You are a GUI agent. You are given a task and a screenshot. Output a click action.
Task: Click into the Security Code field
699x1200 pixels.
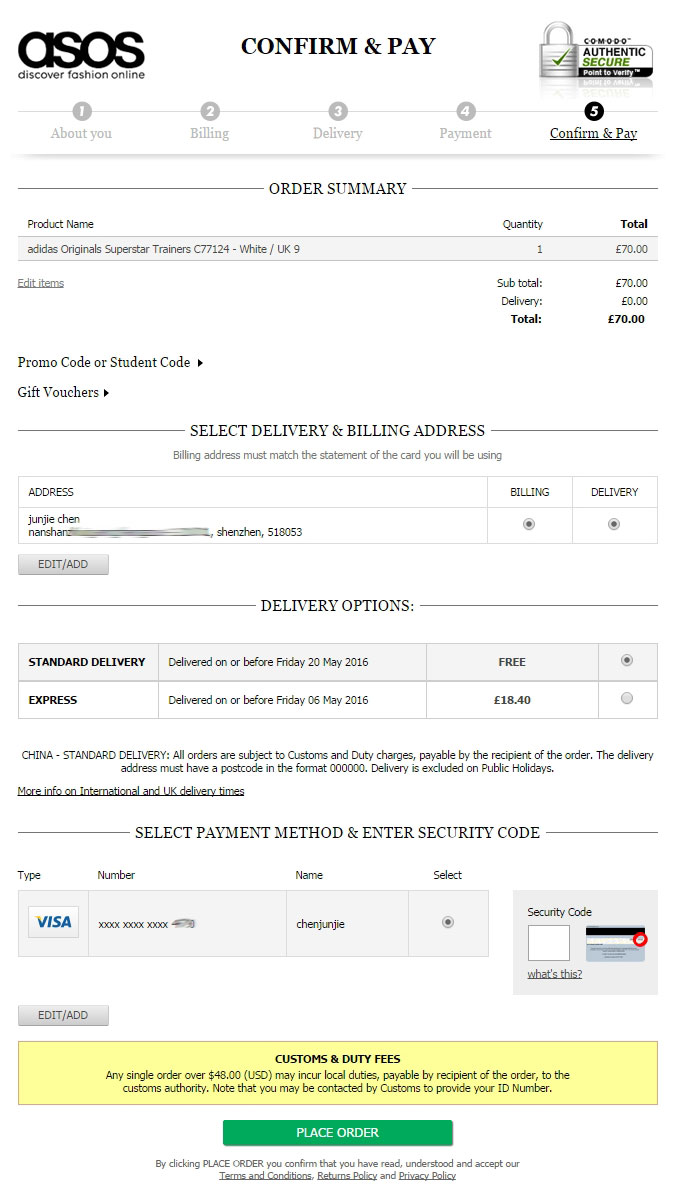[x=548, y=943]
